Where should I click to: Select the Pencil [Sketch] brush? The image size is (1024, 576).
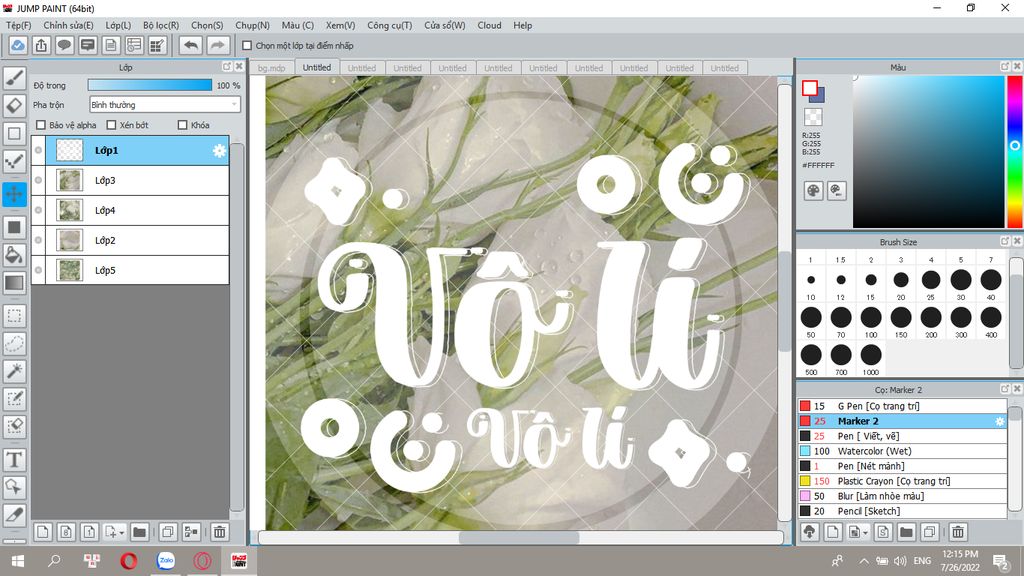point(902,511)
